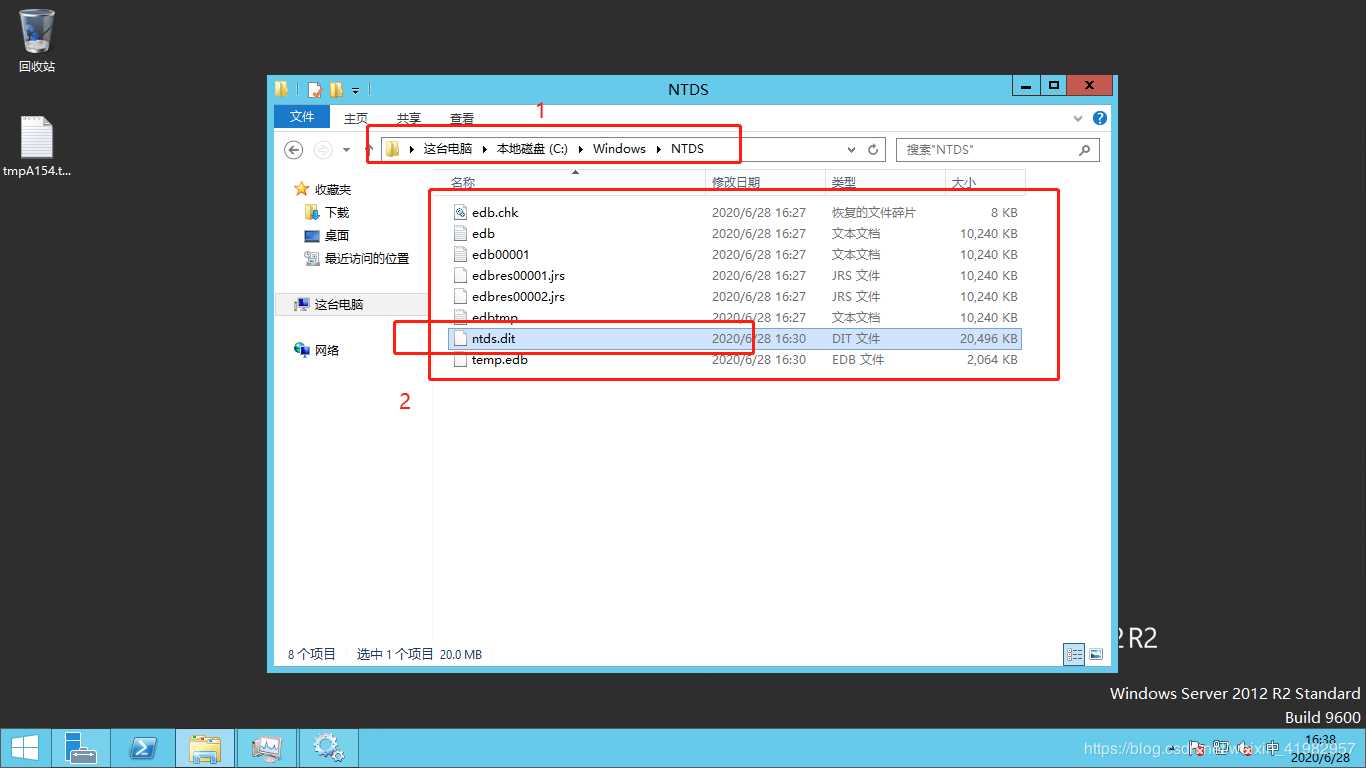Screen dimensions: 1366x768
Task: Click the temp.edb file icon
Action: click(x=460, y=359)
